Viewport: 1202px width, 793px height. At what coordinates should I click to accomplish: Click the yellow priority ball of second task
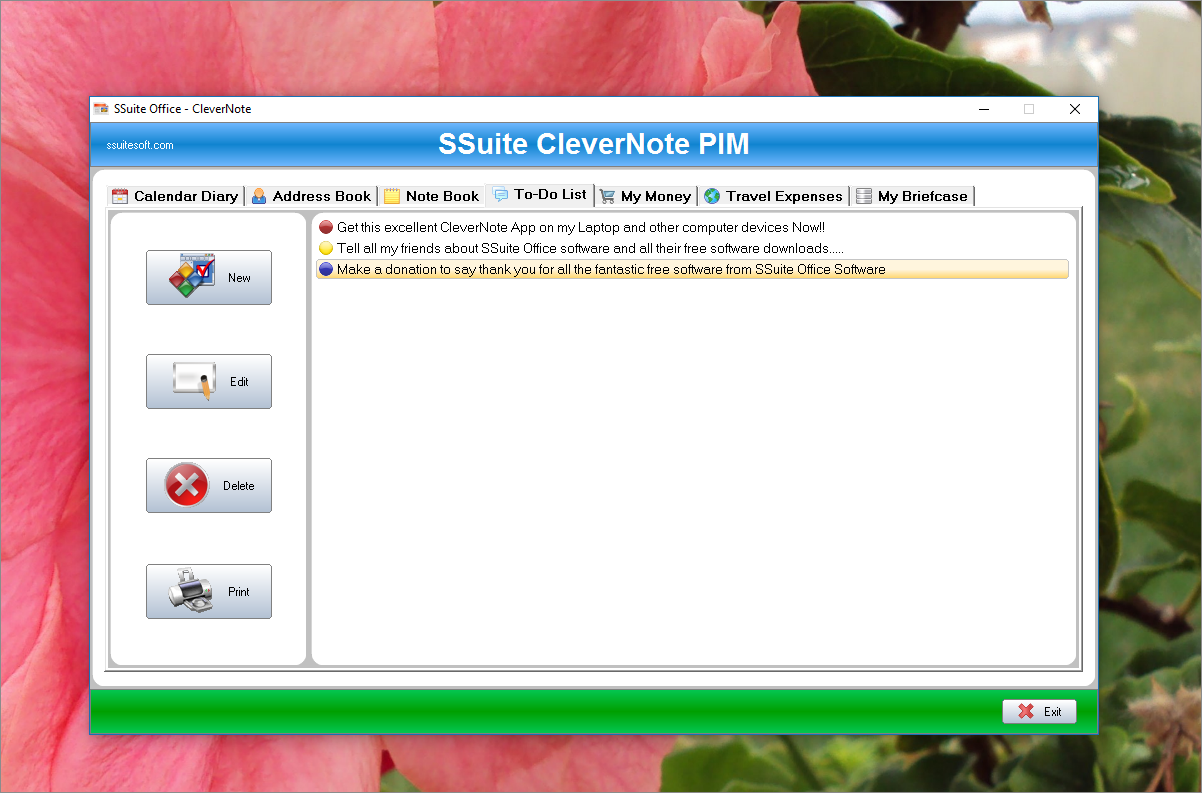(326, 248)
